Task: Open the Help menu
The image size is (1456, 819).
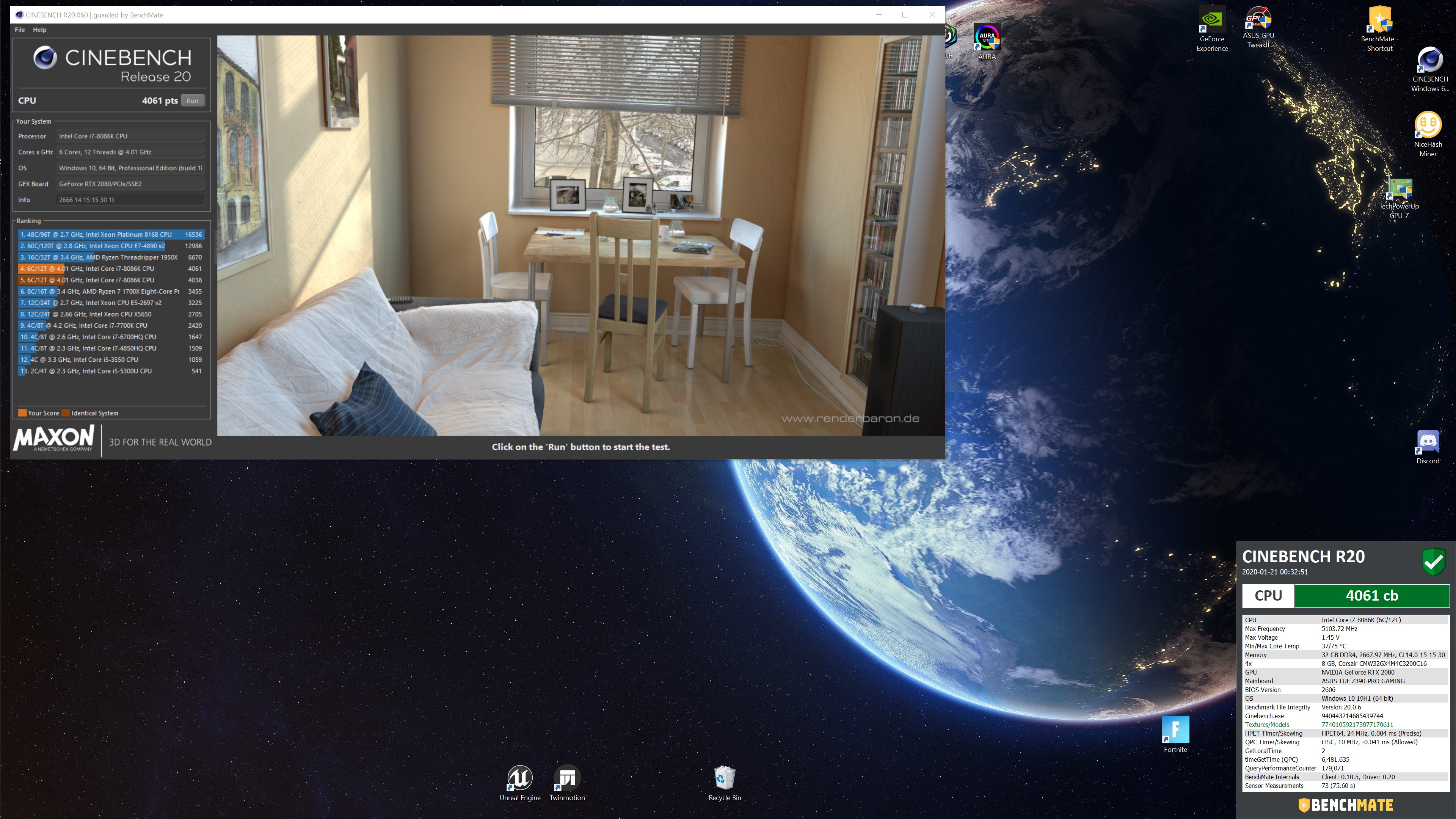Action: (39, 30)
